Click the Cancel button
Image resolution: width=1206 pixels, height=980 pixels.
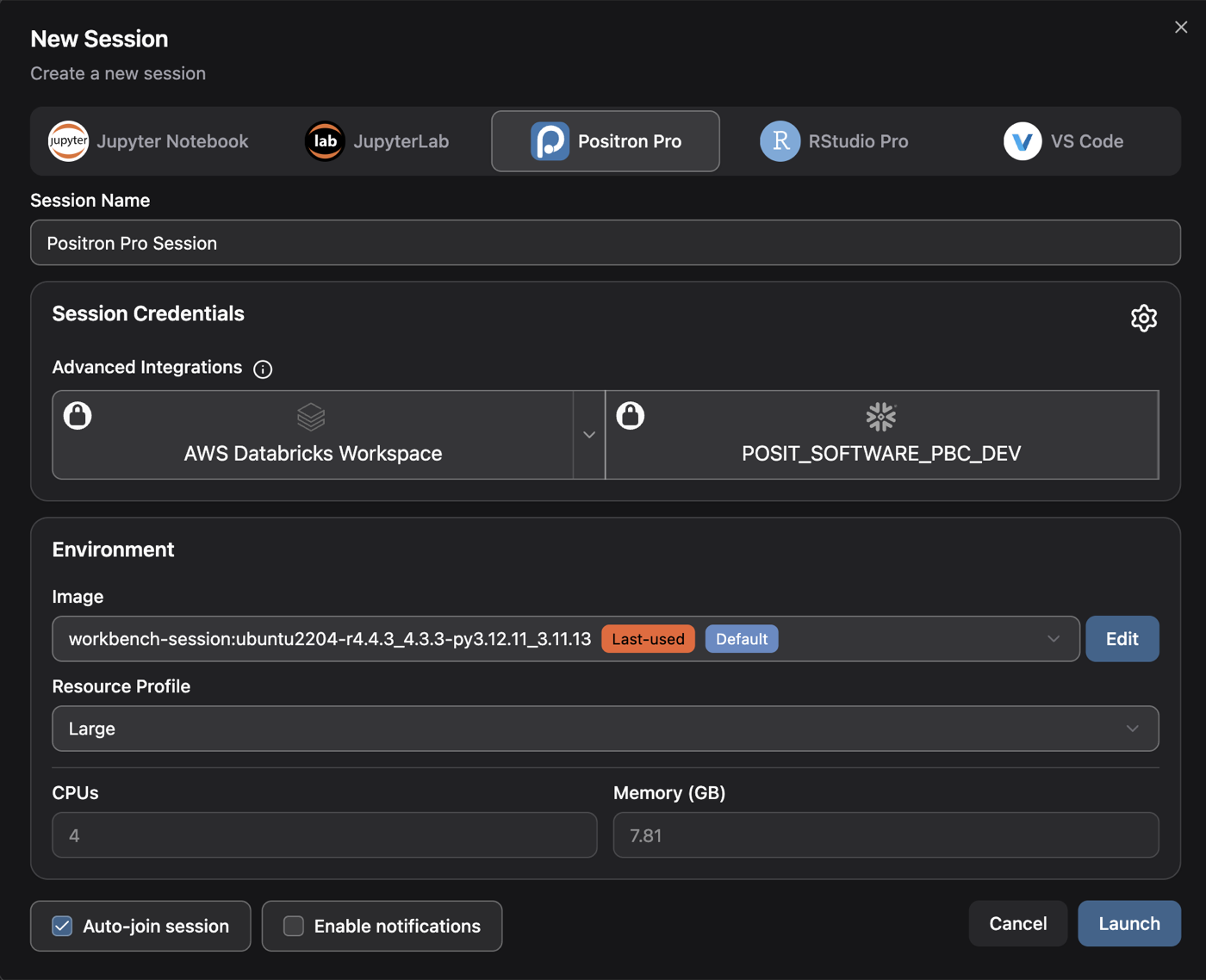click(x=1018, y=923)
